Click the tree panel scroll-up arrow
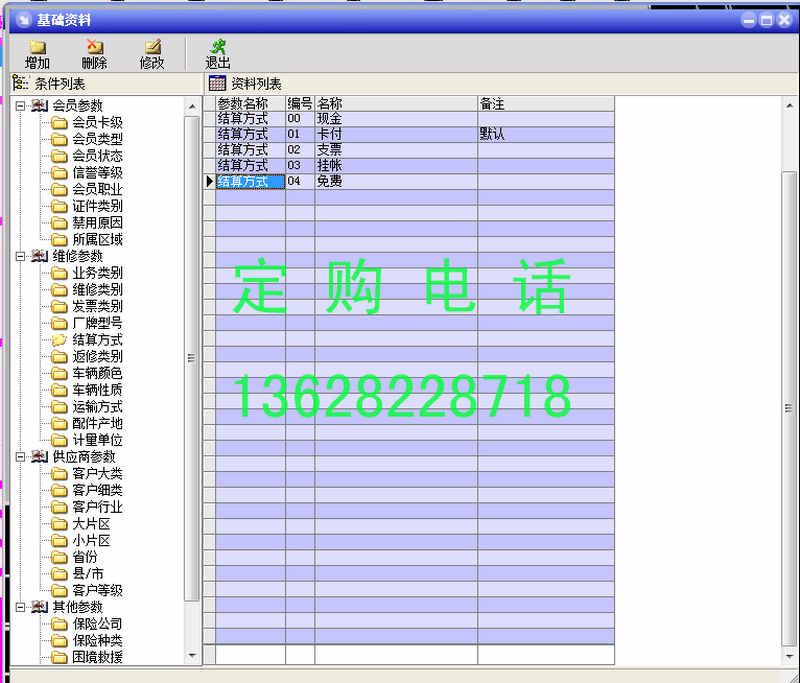The height and width of the screenshot is (683, 800). click(x=192, y=106)
